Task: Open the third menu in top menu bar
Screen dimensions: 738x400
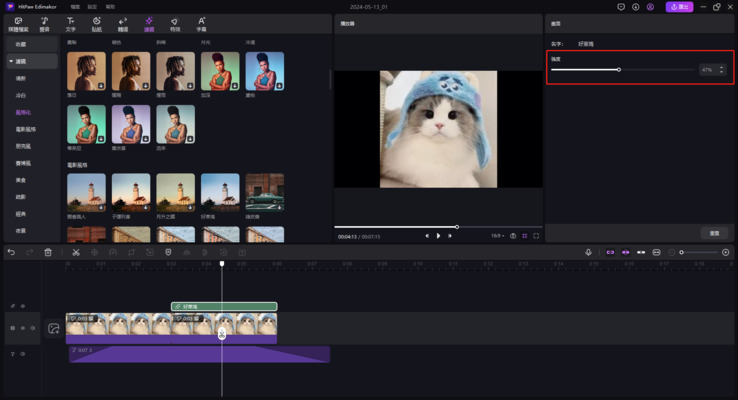Action: 110,7
